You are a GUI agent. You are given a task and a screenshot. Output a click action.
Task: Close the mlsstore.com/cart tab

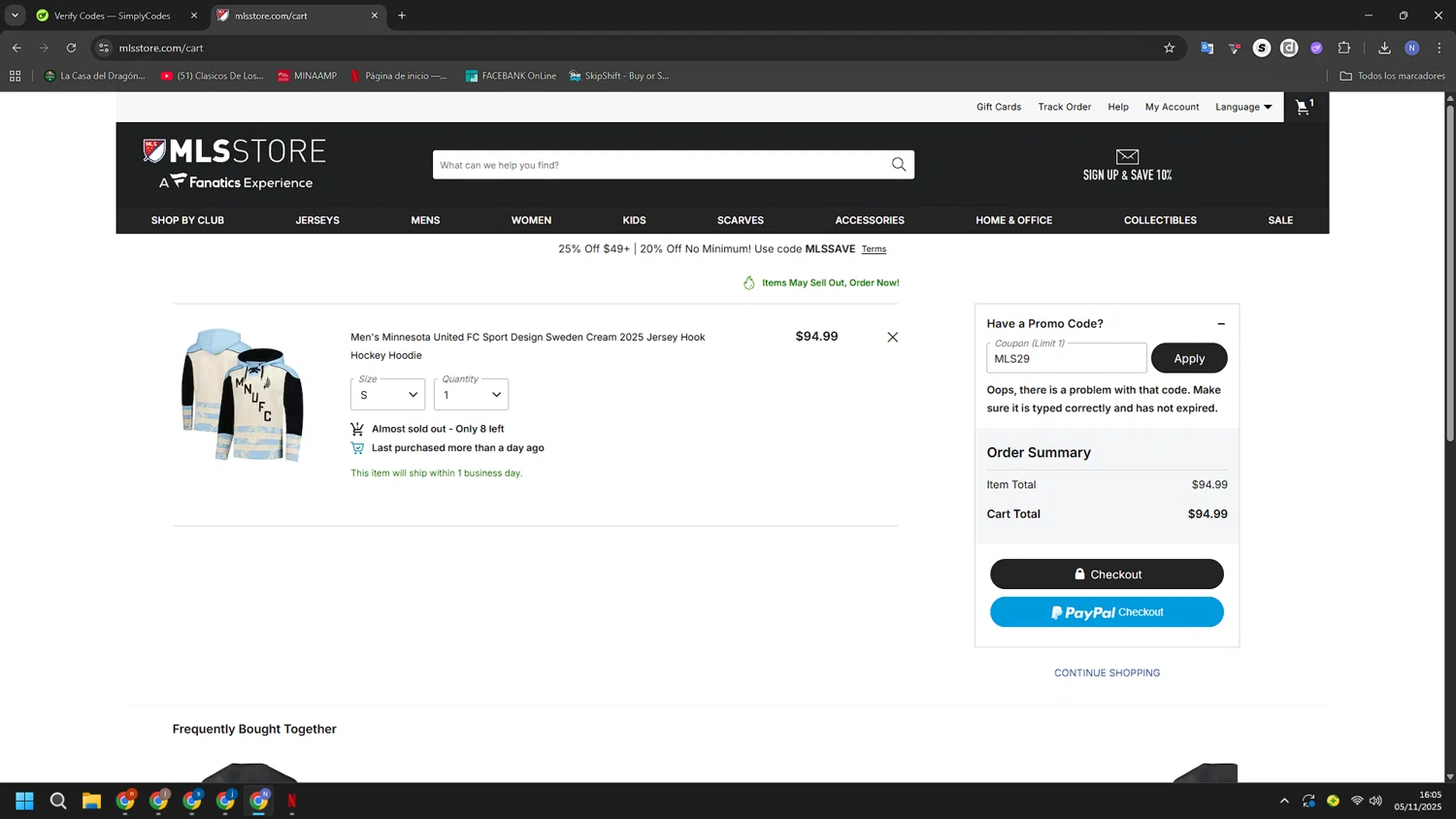(x=375, y=16)
